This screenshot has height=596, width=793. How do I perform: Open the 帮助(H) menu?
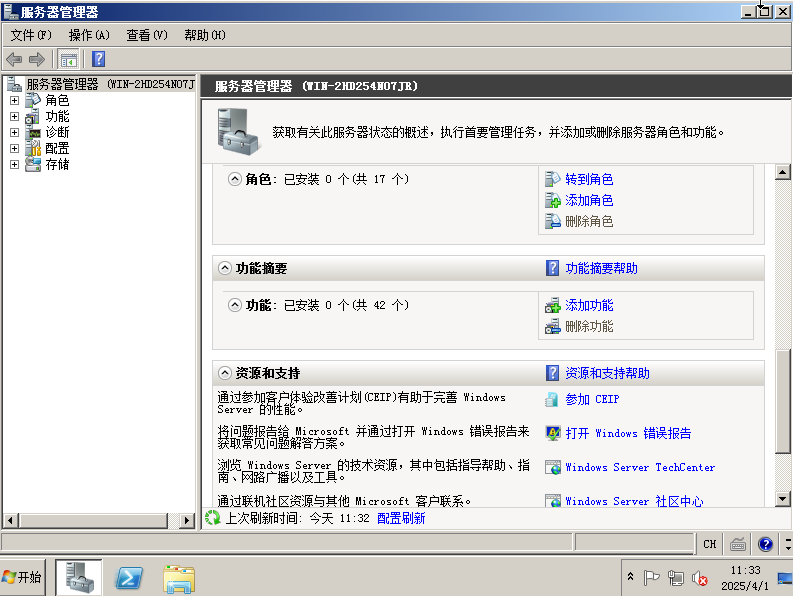[205, 35]
